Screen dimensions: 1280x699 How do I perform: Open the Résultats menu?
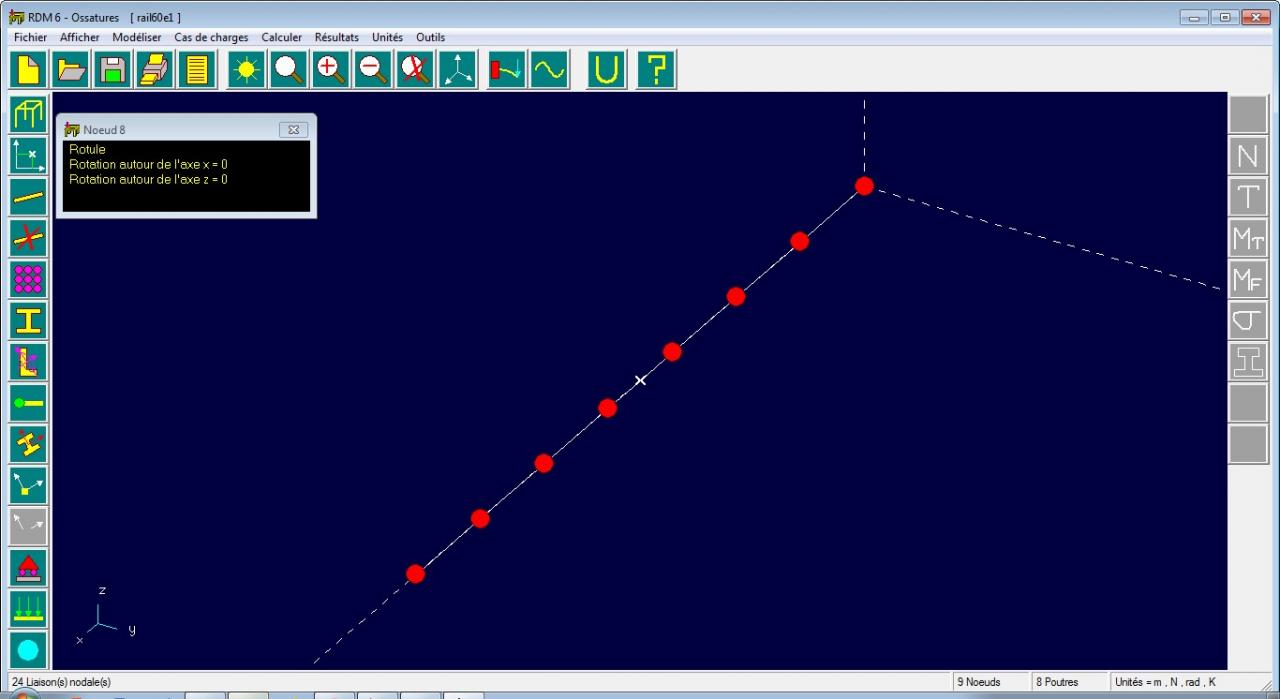point(337,37)
